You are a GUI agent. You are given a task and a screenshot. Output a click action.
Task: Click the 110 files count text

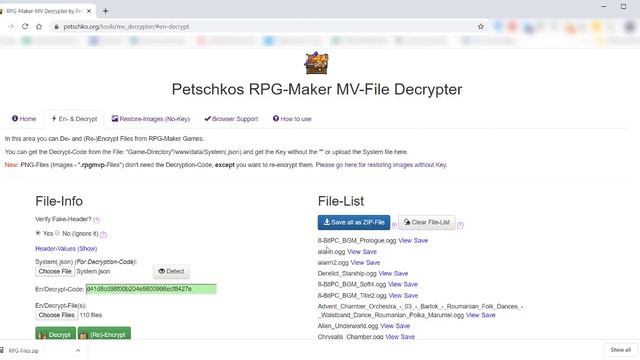pos(91,315)
